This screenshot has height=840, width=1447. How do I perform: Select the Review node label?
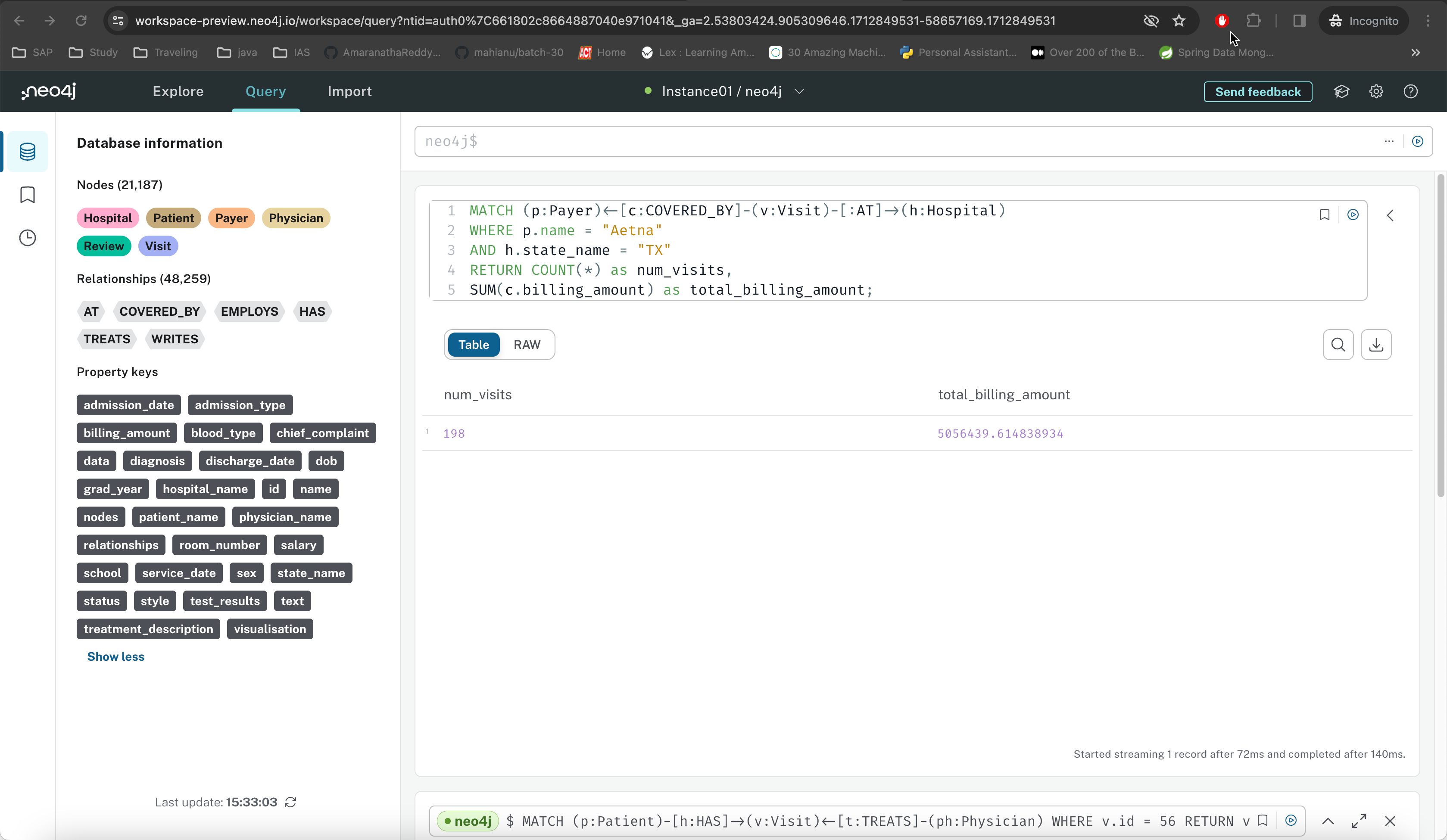pos(104,246)
